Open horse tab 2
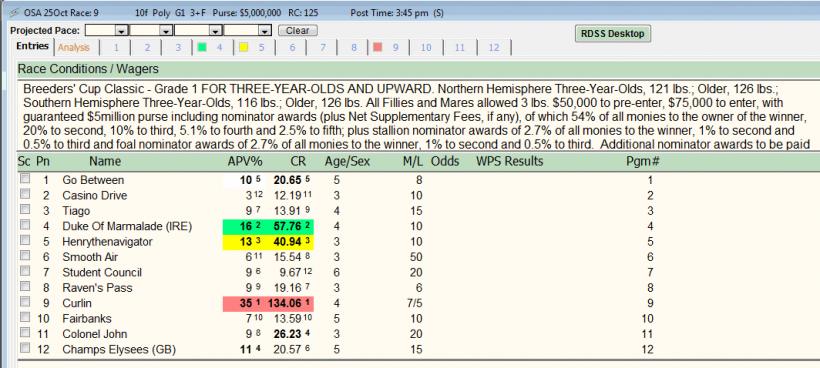Image resolution: width=820 pixels, height=368 pixels. pos(147,48)
